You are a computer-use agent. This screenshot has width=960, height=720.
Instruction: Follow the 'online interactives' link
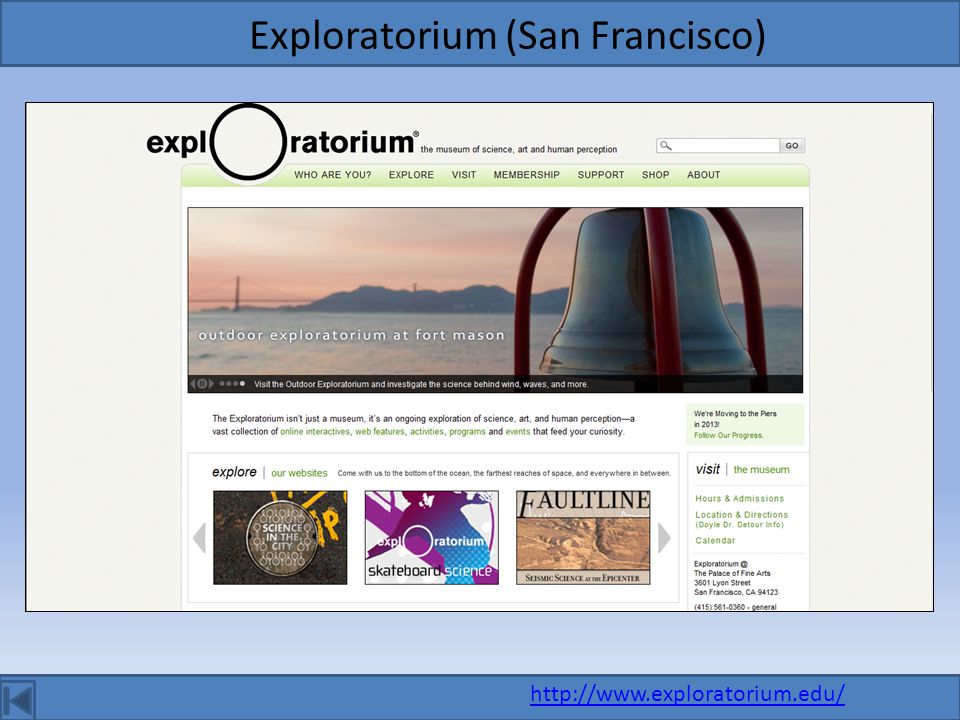point(315,432)
